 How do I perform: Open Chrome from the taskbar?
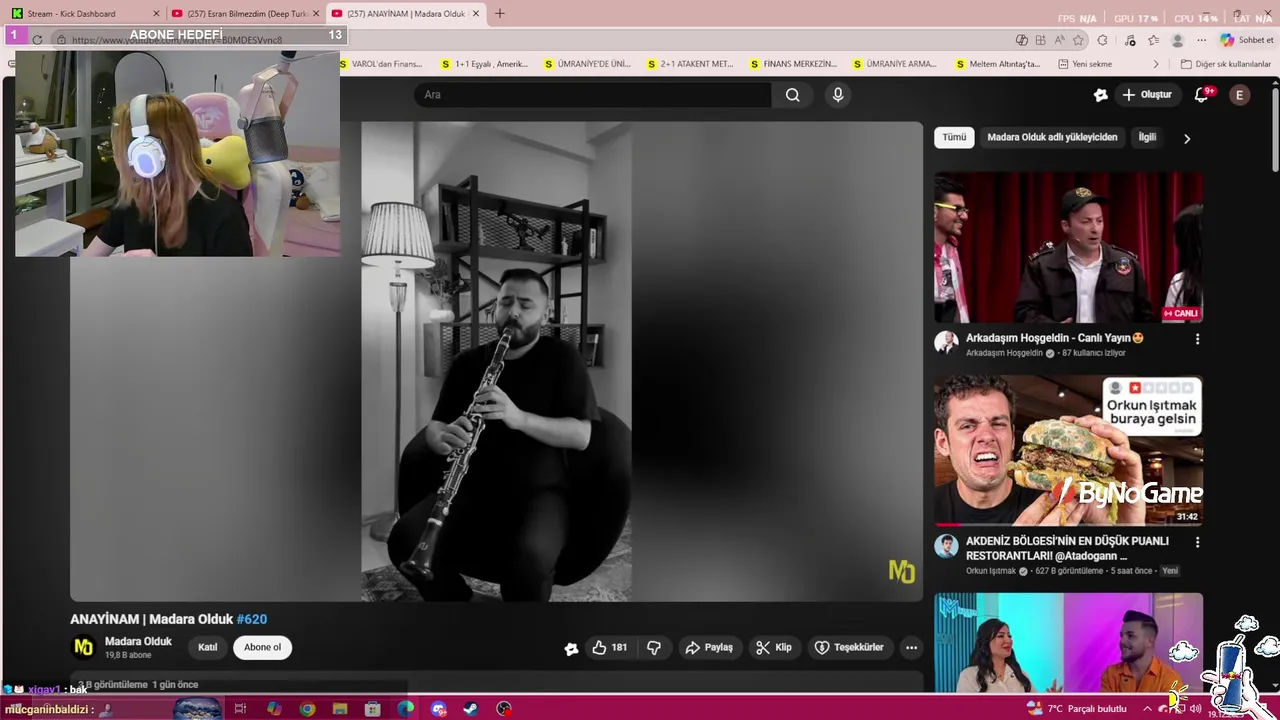pos(307,709)
